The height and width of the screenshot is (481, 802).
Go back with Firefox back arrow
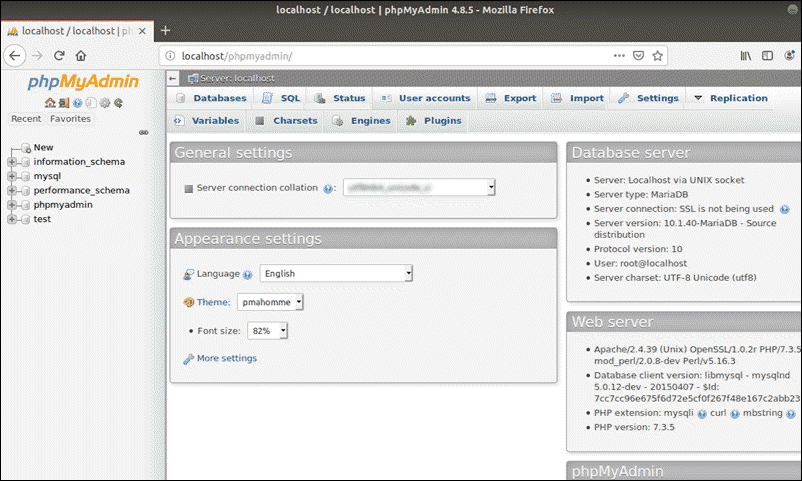pyautogui.click(x=15, y=56)
